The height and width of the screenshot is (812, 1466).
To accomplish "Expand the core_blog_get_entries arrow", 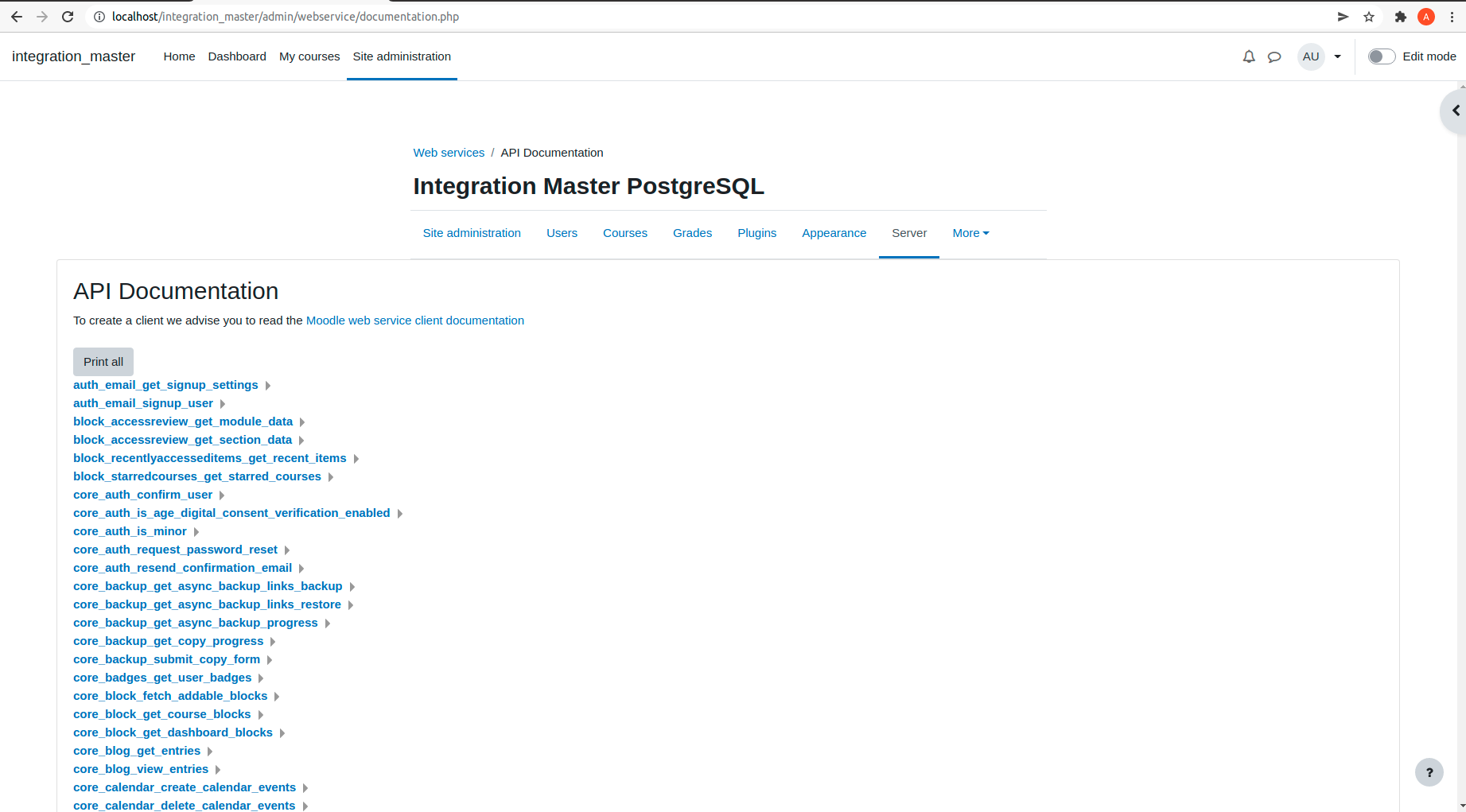I will (210, 752).
